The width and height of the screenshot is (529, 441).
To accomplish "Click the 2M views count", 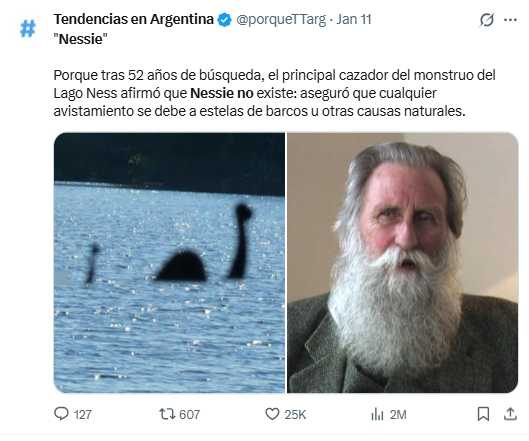I will pyautogui.click(x=398, y=414).
